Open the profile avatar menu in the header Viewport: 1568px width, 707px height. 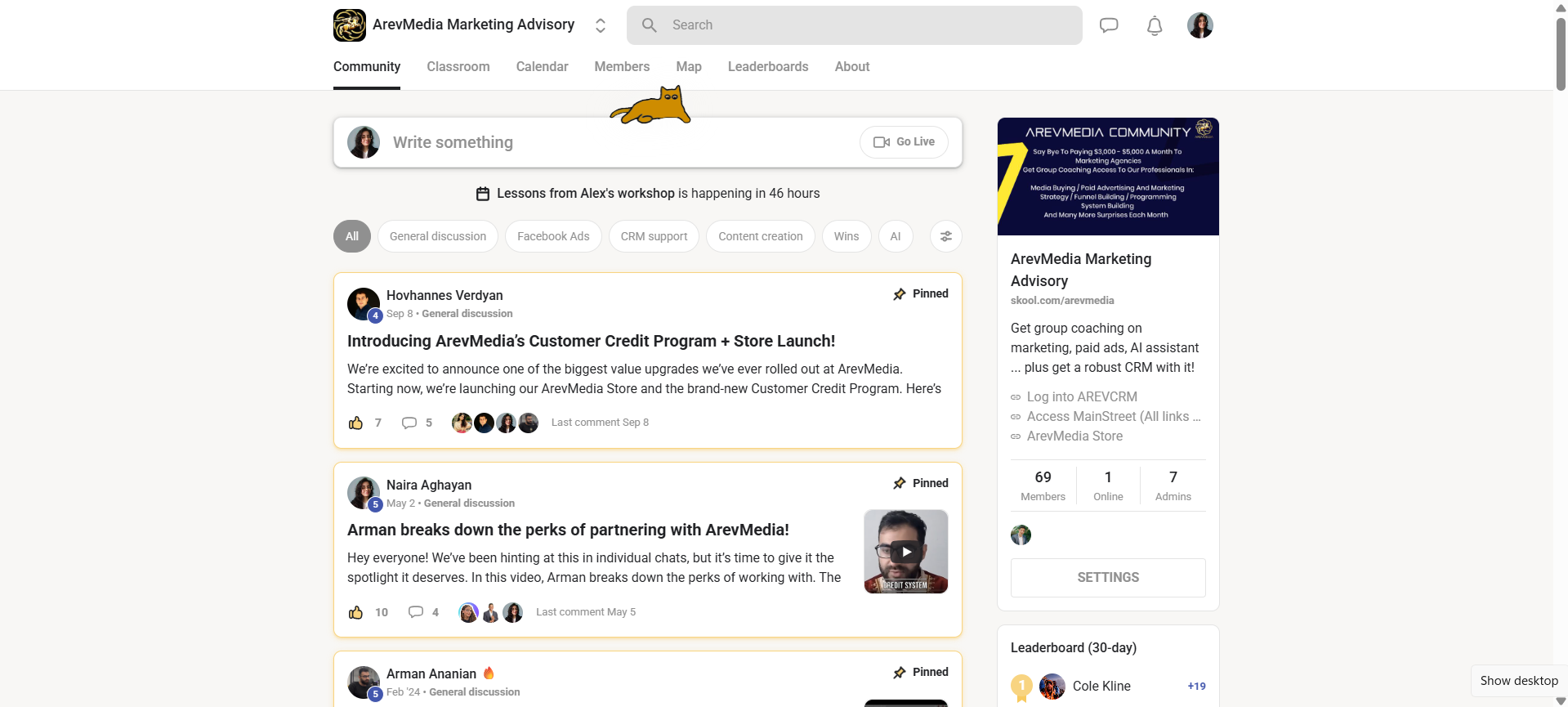click(x=1200, y=25)
